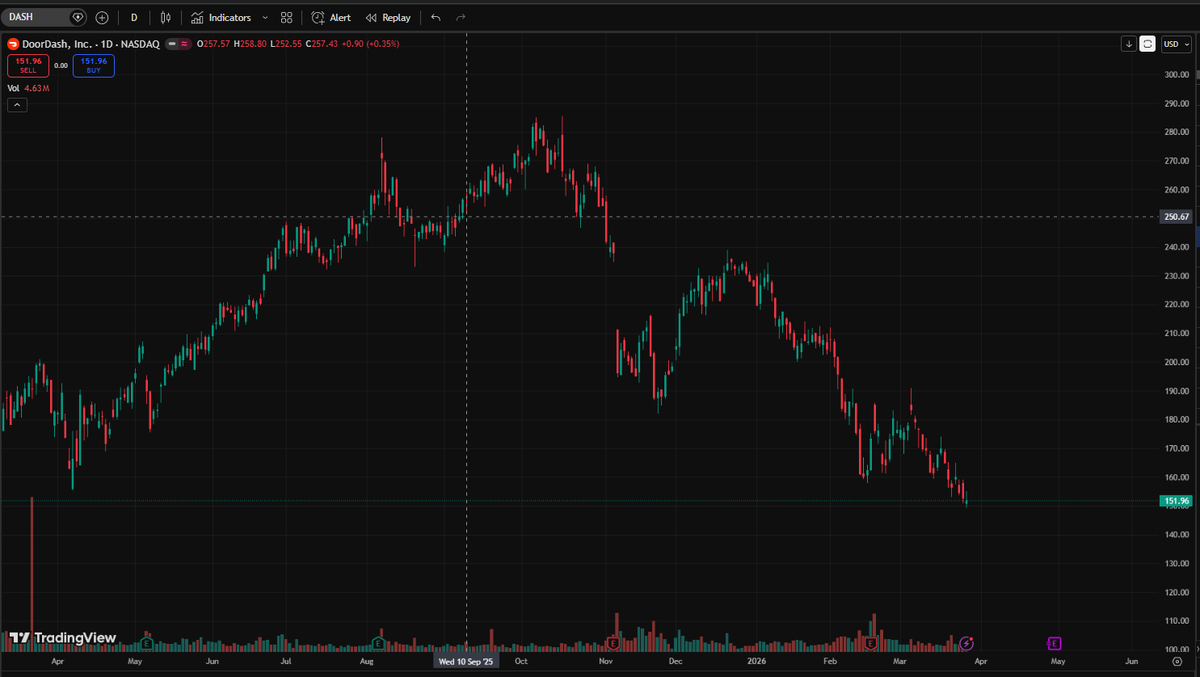Click the Vol 4.63M volume indicator label
Image resolution: width=1200 pixels, height=677 pixels.
28,88
